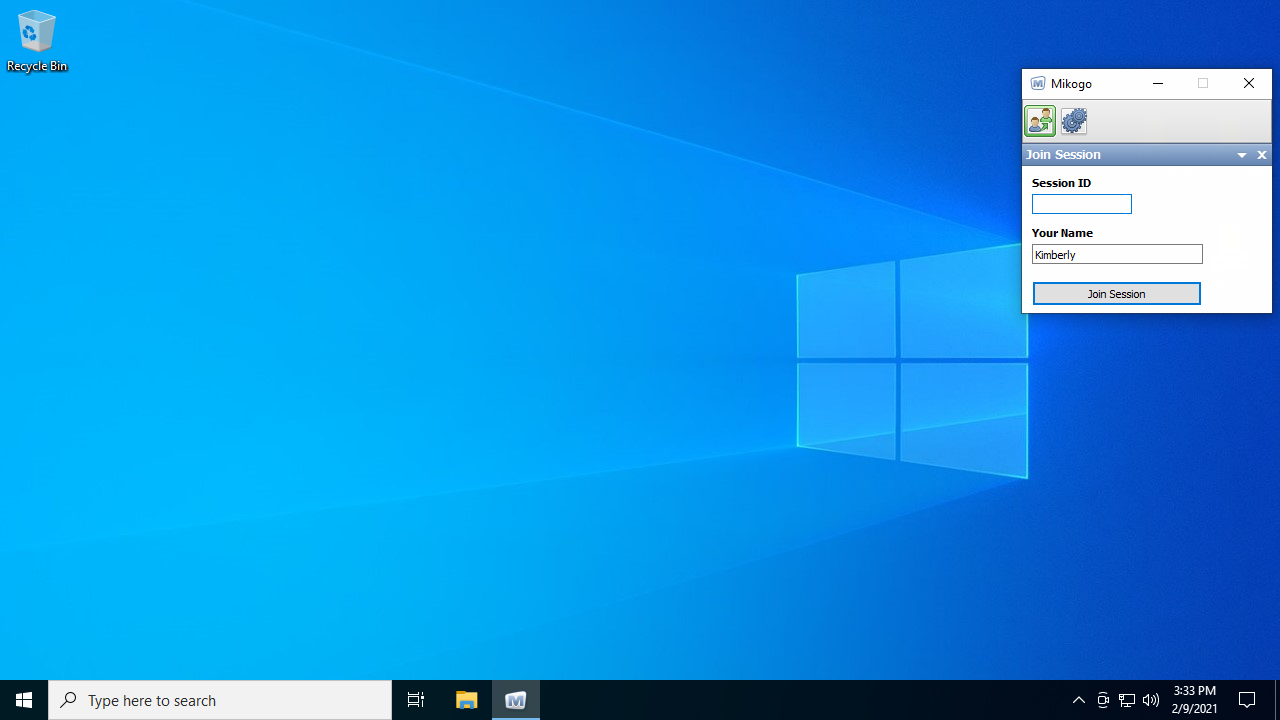
Task: Open the clock showing 3:33 PM
Action: pos(1195,700)
